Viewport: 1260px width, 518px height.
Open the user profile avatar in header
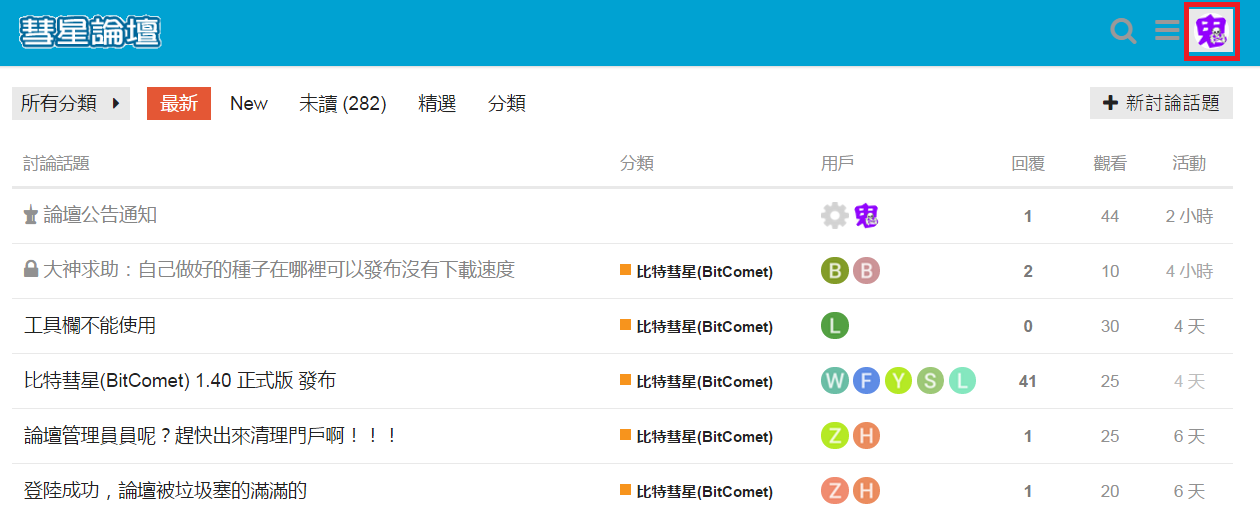coord(1211,32)
